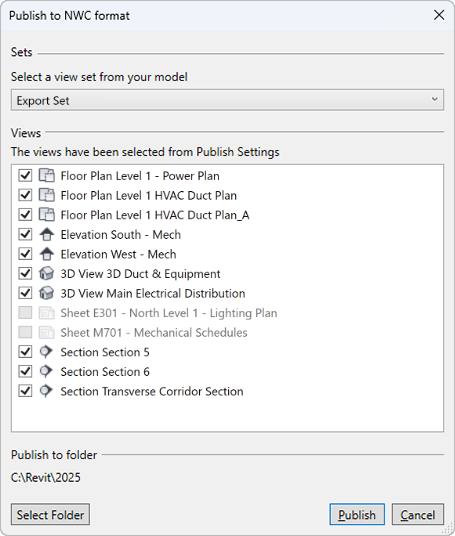
Task: Click the 3D icon for Main Electrical Distribution
Action: [x=46, y=293]
